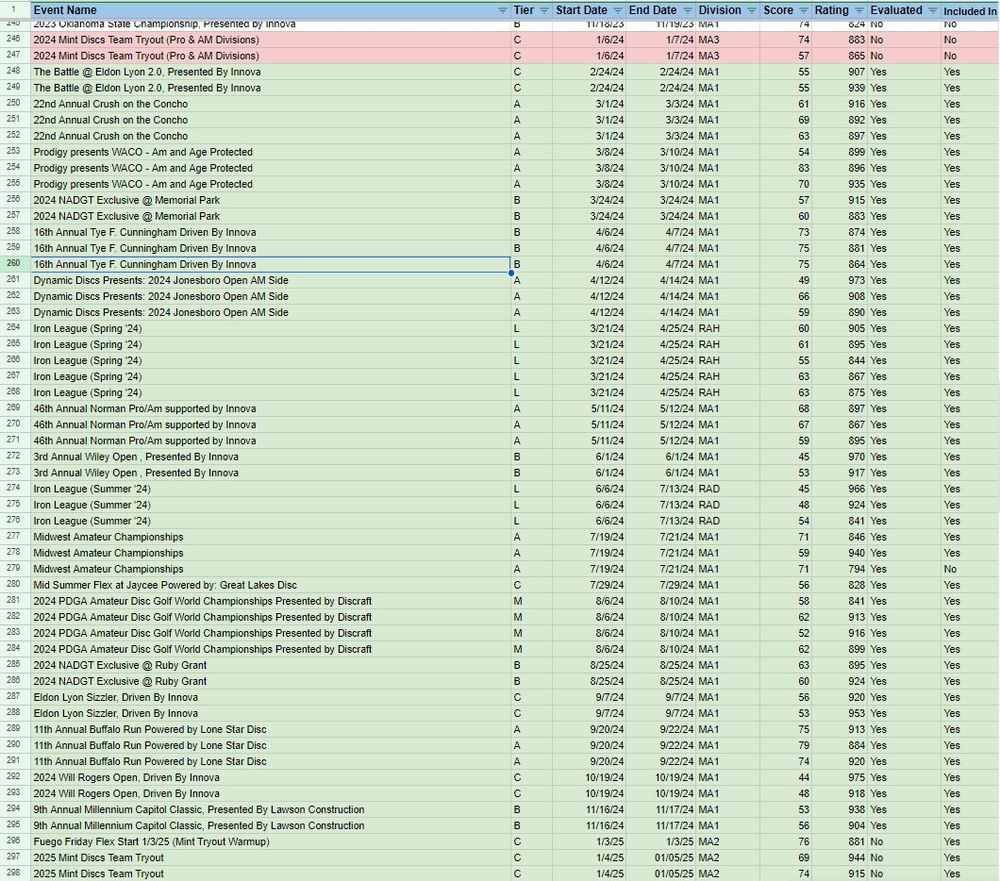The image size is (1000, 881).
Task: Select the event name cell in row 260
Action: tap(270, 264)
